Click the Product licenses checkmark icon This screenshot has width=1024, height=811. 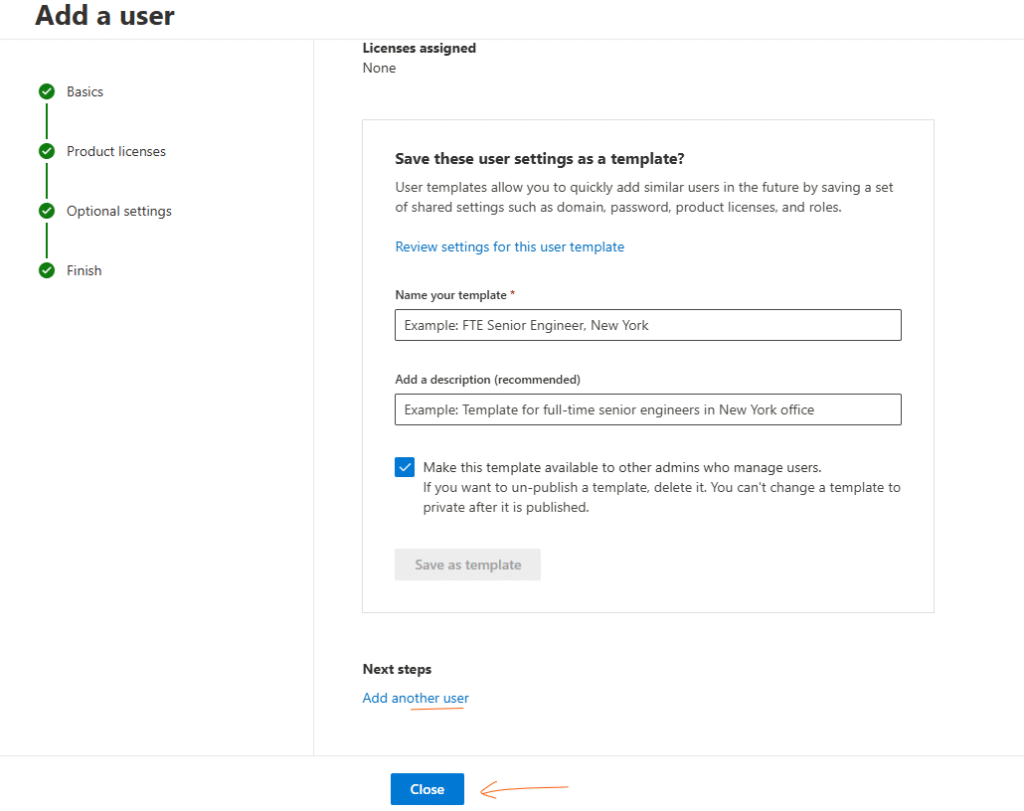46,152
